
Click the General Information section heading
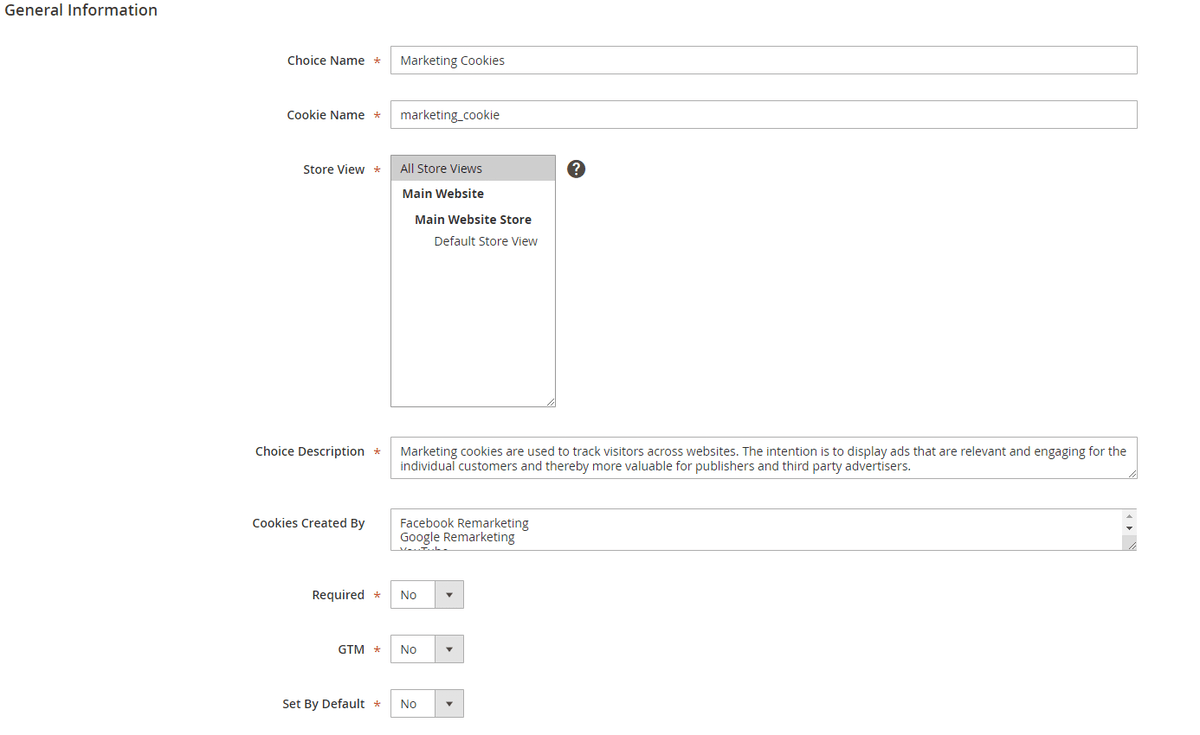tap(81, 11)
